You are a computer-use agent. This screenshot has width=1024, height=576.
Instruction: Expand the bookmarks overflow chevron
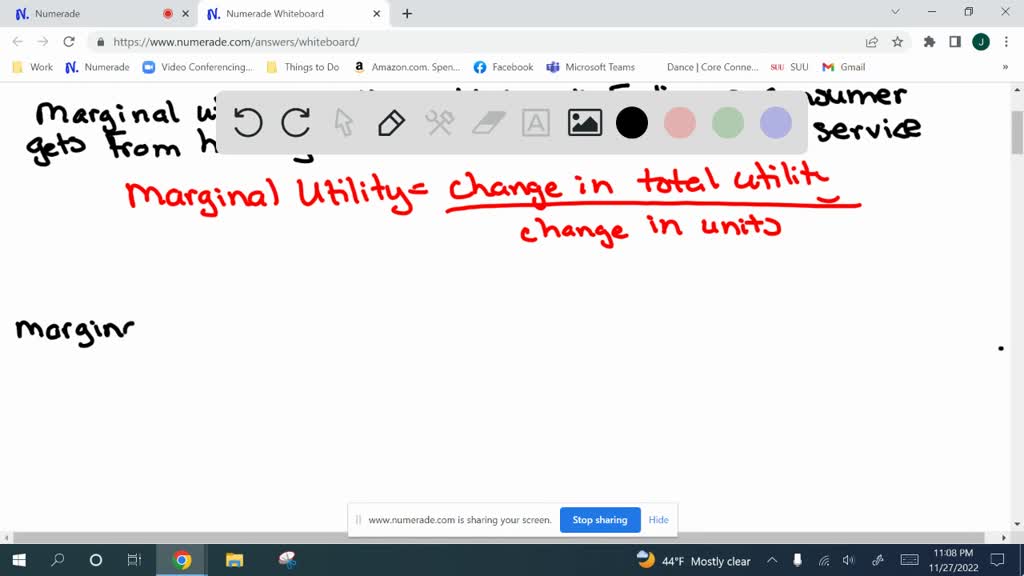tap(1006, 67)
